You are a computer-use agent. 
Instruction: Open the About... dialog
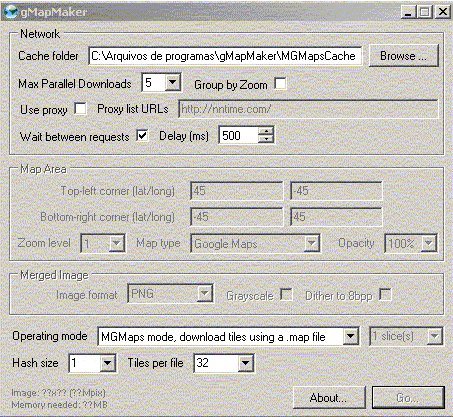[329, 398]
